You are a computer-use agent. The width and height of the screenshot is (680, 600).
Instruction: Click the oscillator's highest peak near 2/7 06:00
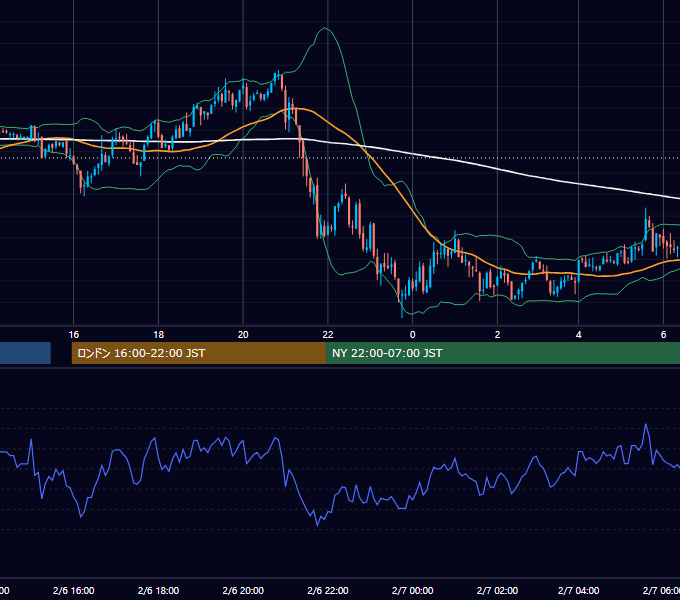[646, 424]
